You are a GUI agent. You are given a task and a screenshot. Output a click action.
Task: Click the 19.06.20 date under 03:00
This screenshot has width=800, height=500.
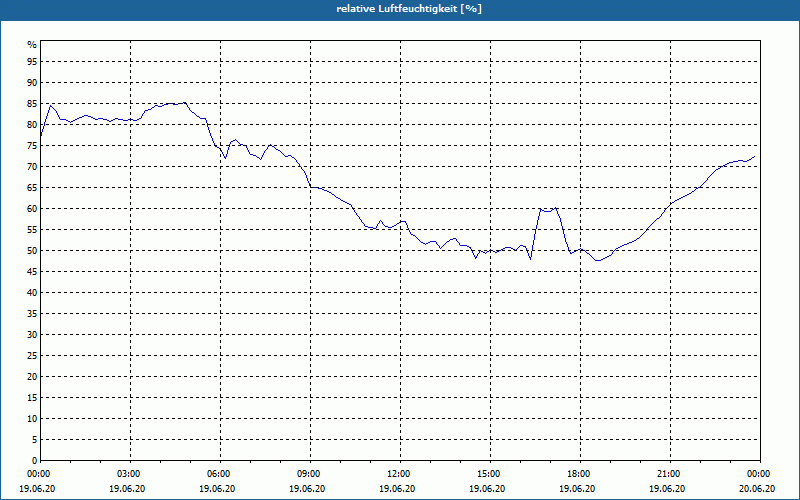coord(127,489)
